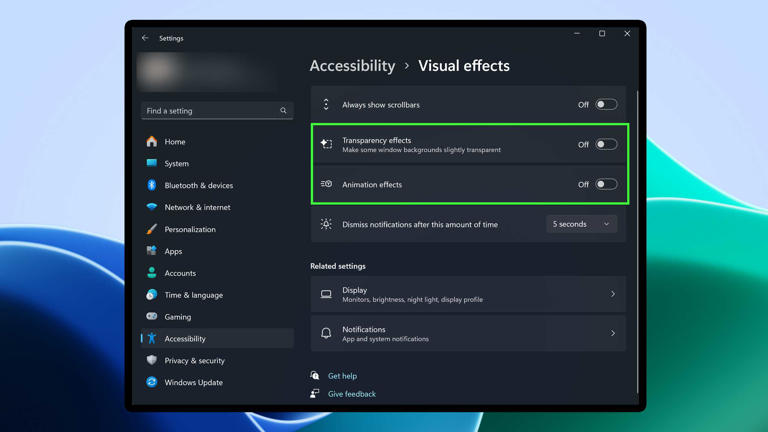Expand Notifications related setting chevron

(613, 333)
